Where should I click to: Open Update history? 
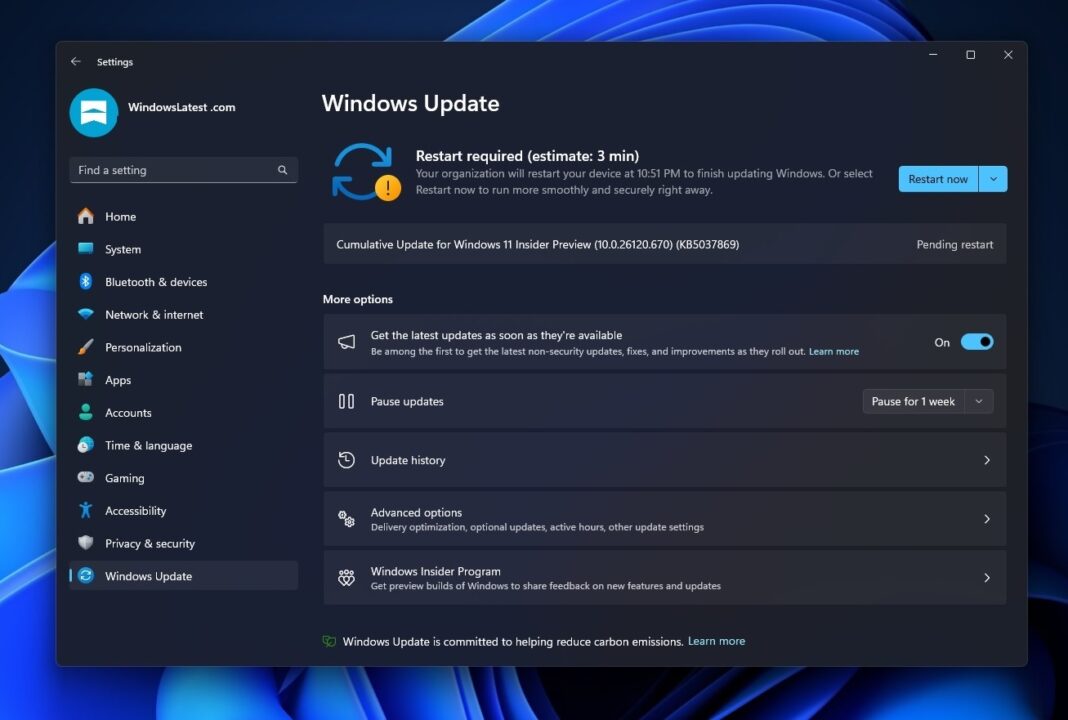click(x=664, y=460)
